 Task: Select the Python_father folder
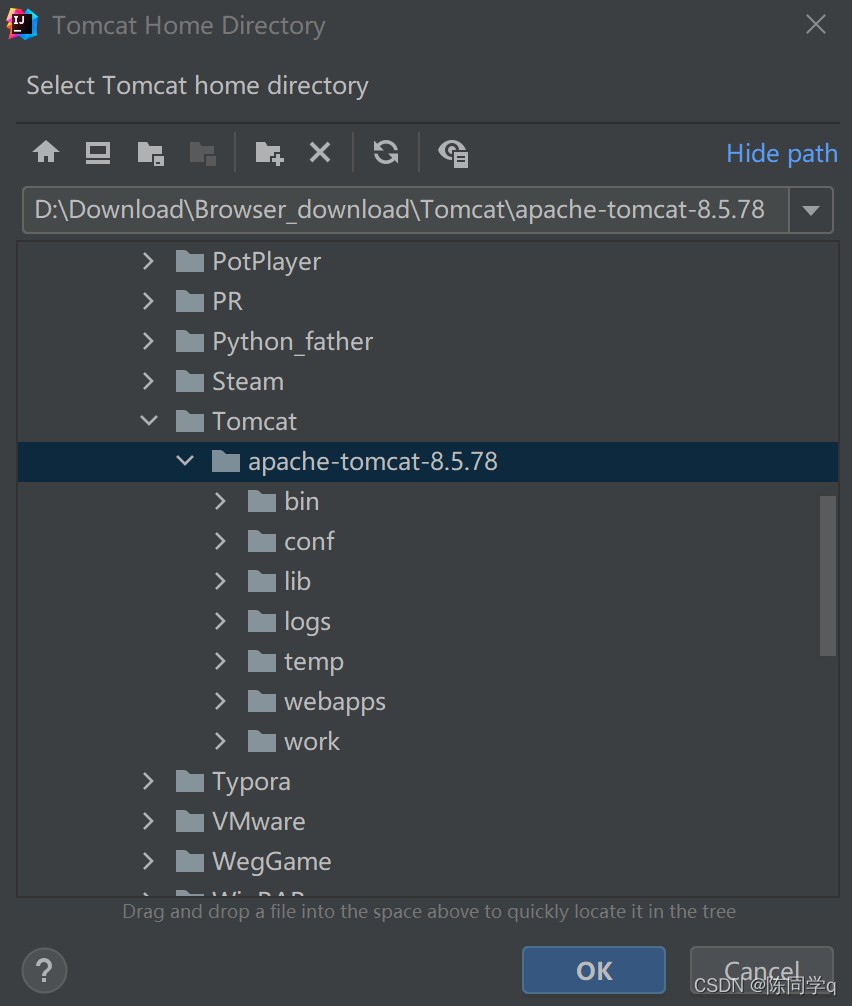point(274,341)
